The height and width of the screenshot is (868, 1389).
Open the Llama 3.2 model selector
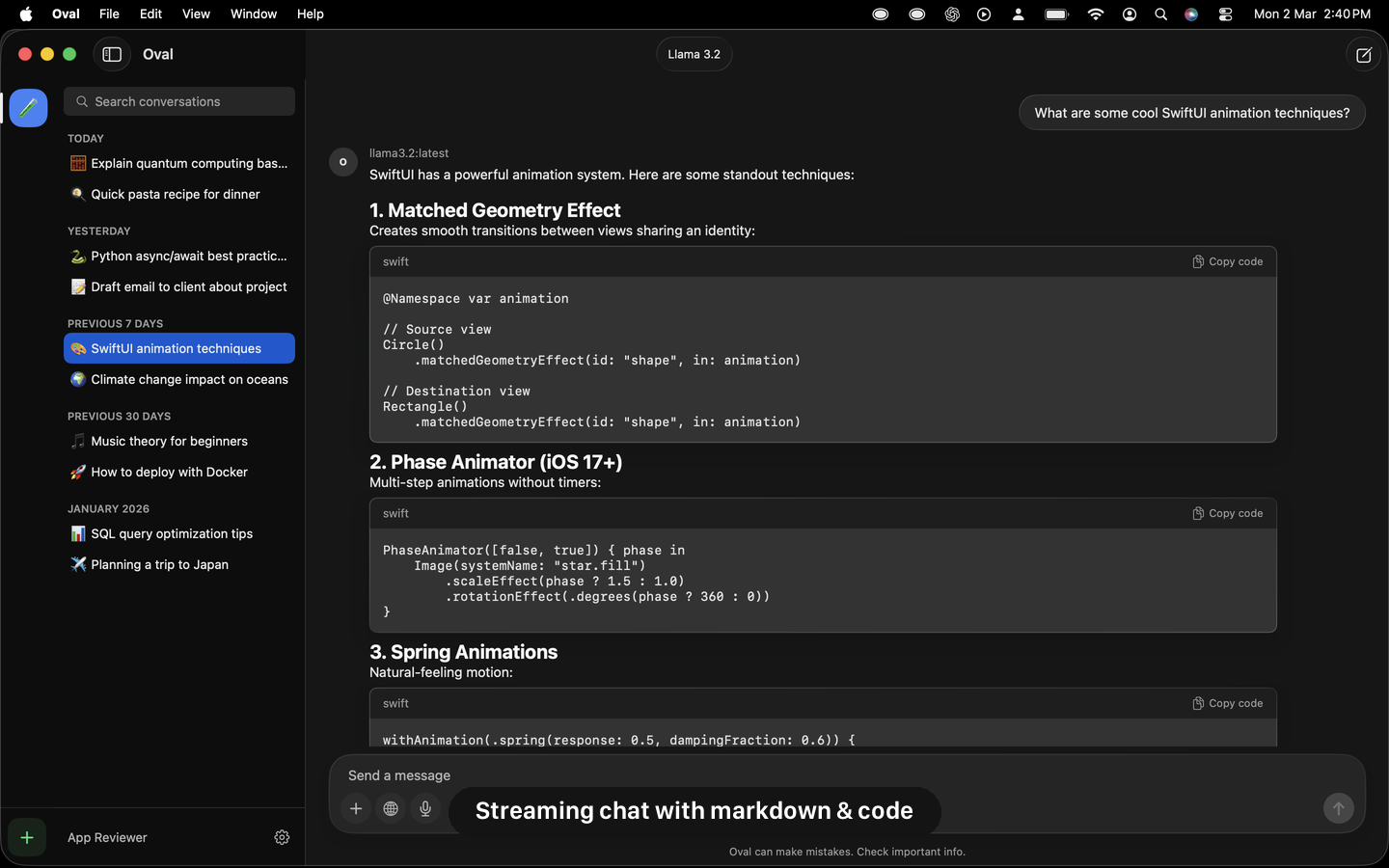point(694,54)
